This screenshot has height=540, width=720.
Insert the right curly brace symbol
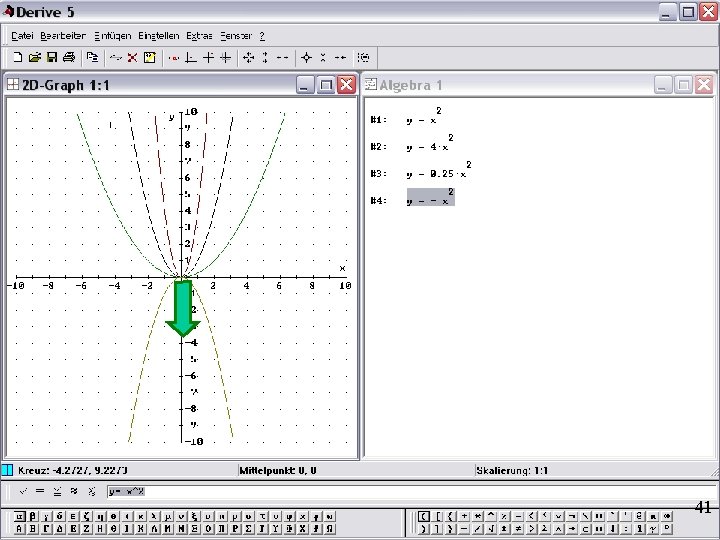[450, 529]
